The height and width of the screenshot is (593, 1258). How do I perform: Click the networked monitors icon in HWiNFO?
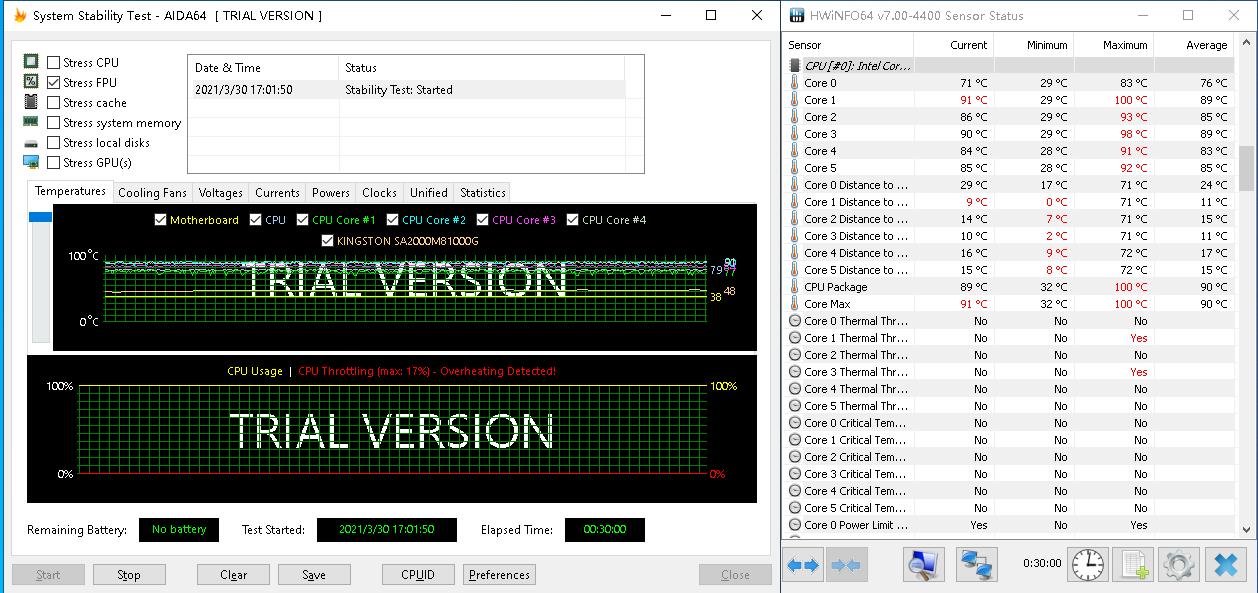(975, 565)
